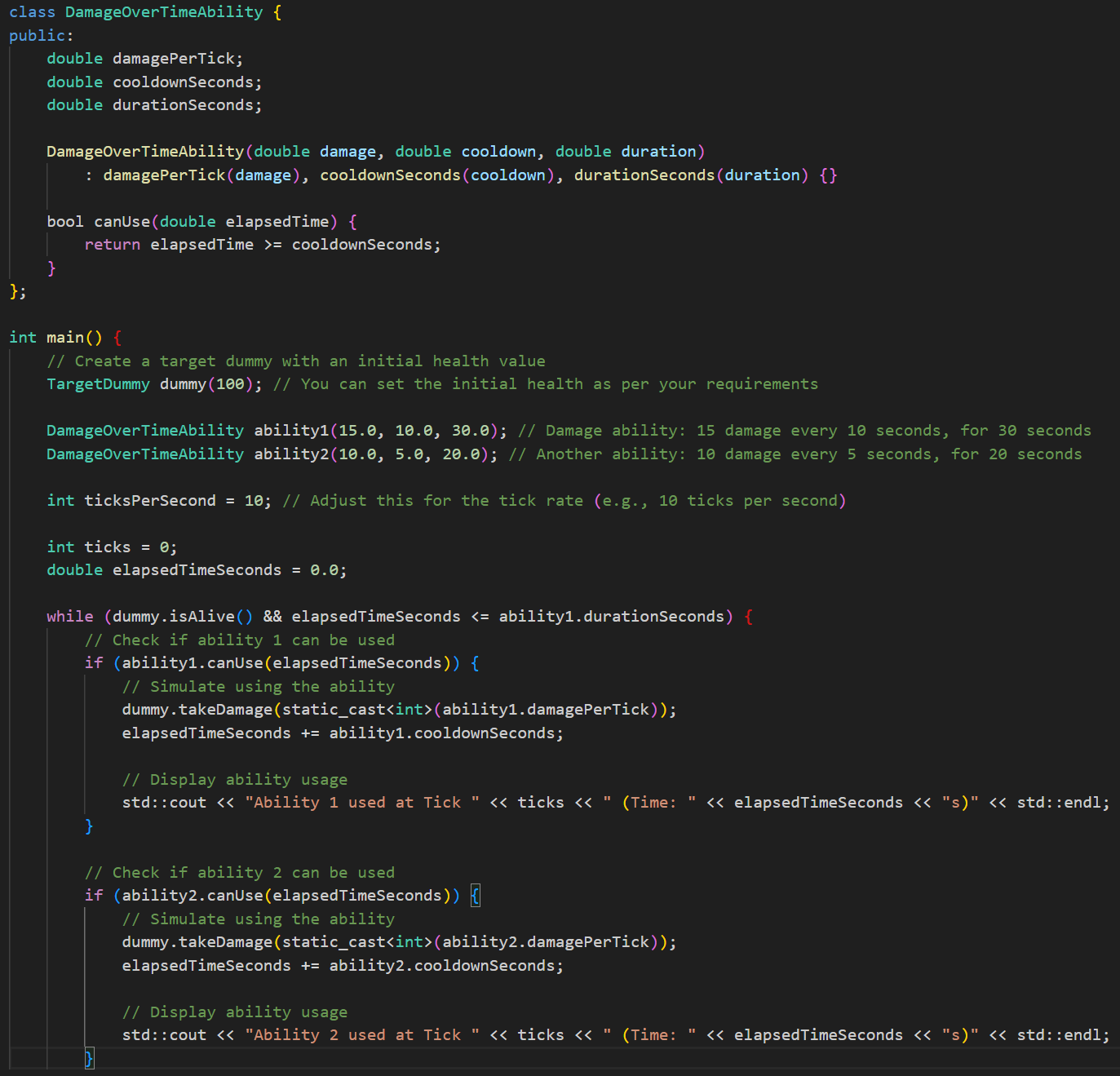Screen dimensions: 1120x1076
Task: Place cursor on the main function name
Action: coord(65,338)
